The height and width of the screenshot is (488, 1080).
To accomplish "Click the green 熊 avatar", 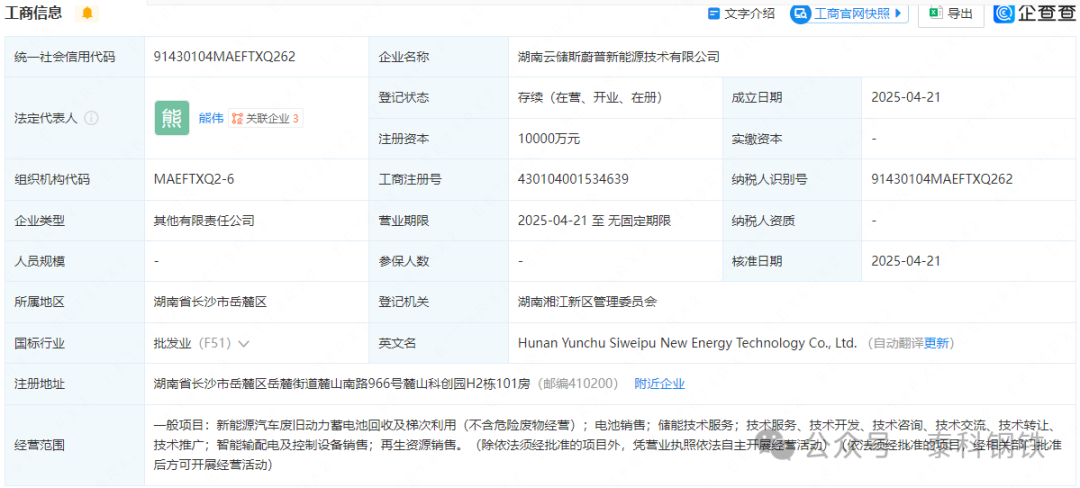I will pos(172,118).
